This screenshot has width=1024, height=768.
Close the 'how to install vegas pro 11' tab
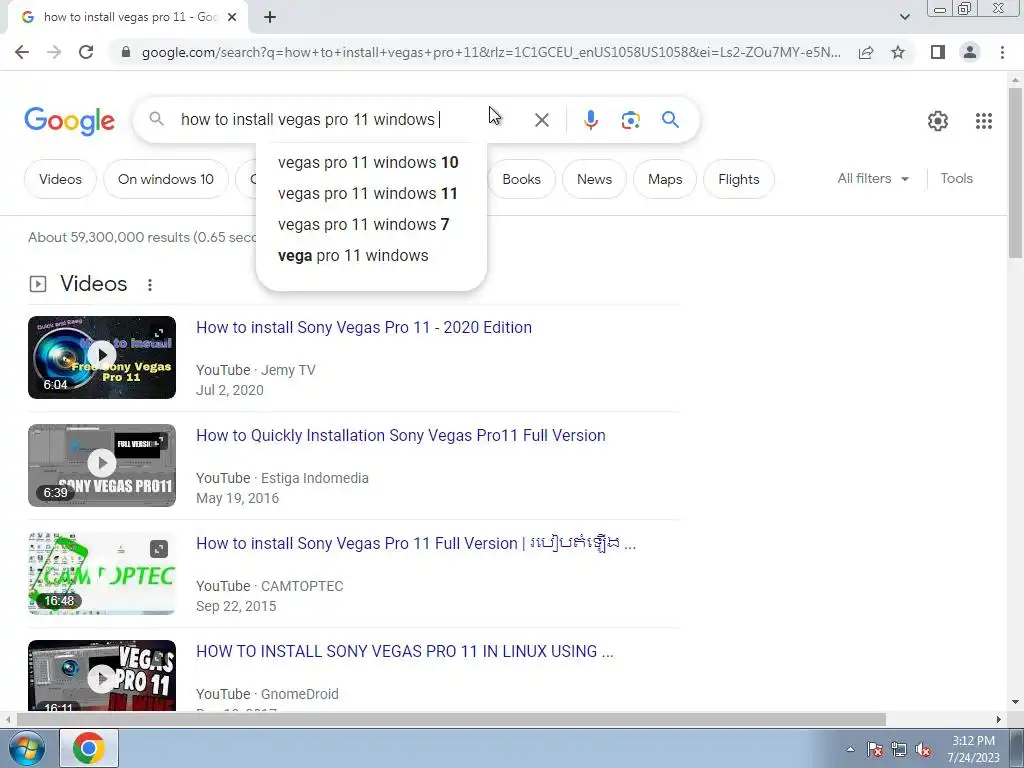point(232,17)
